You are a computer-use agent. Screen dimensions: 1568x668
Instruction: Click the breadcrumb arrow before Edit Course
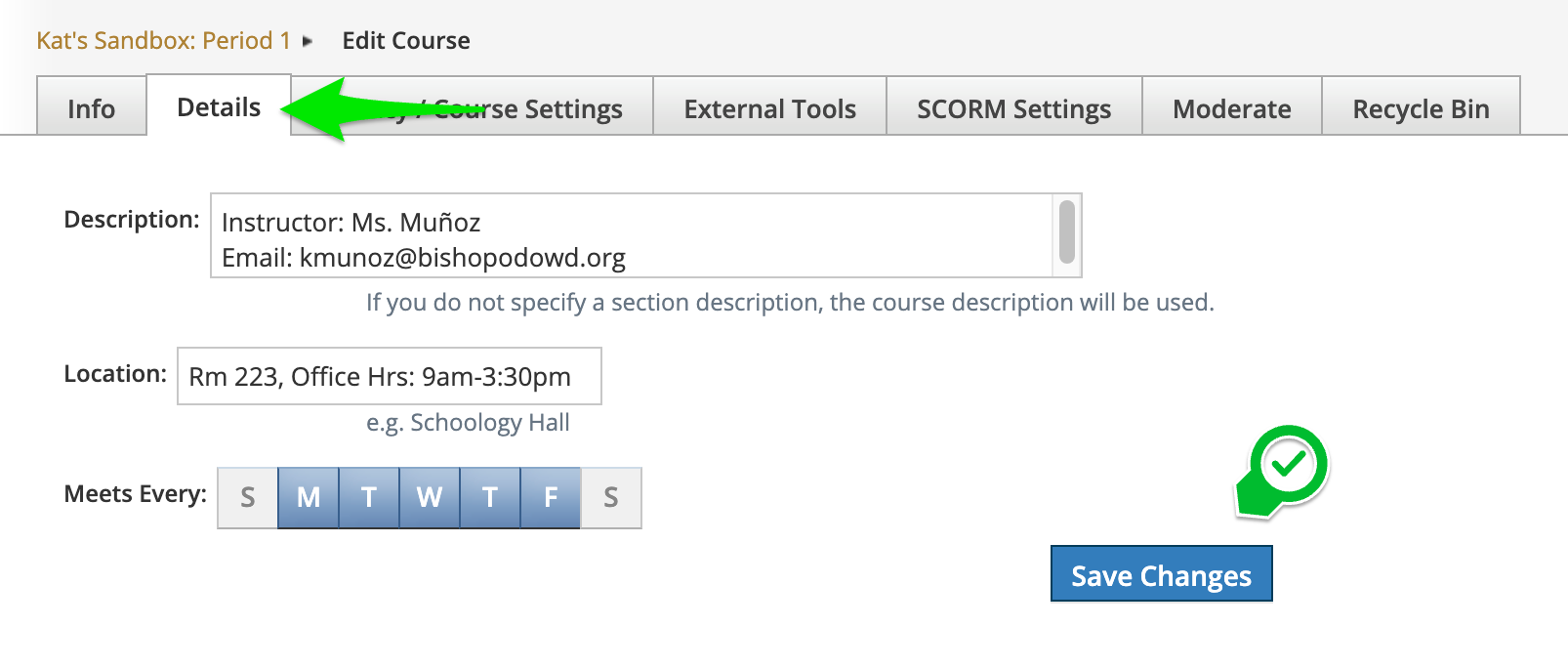(308, 41)
